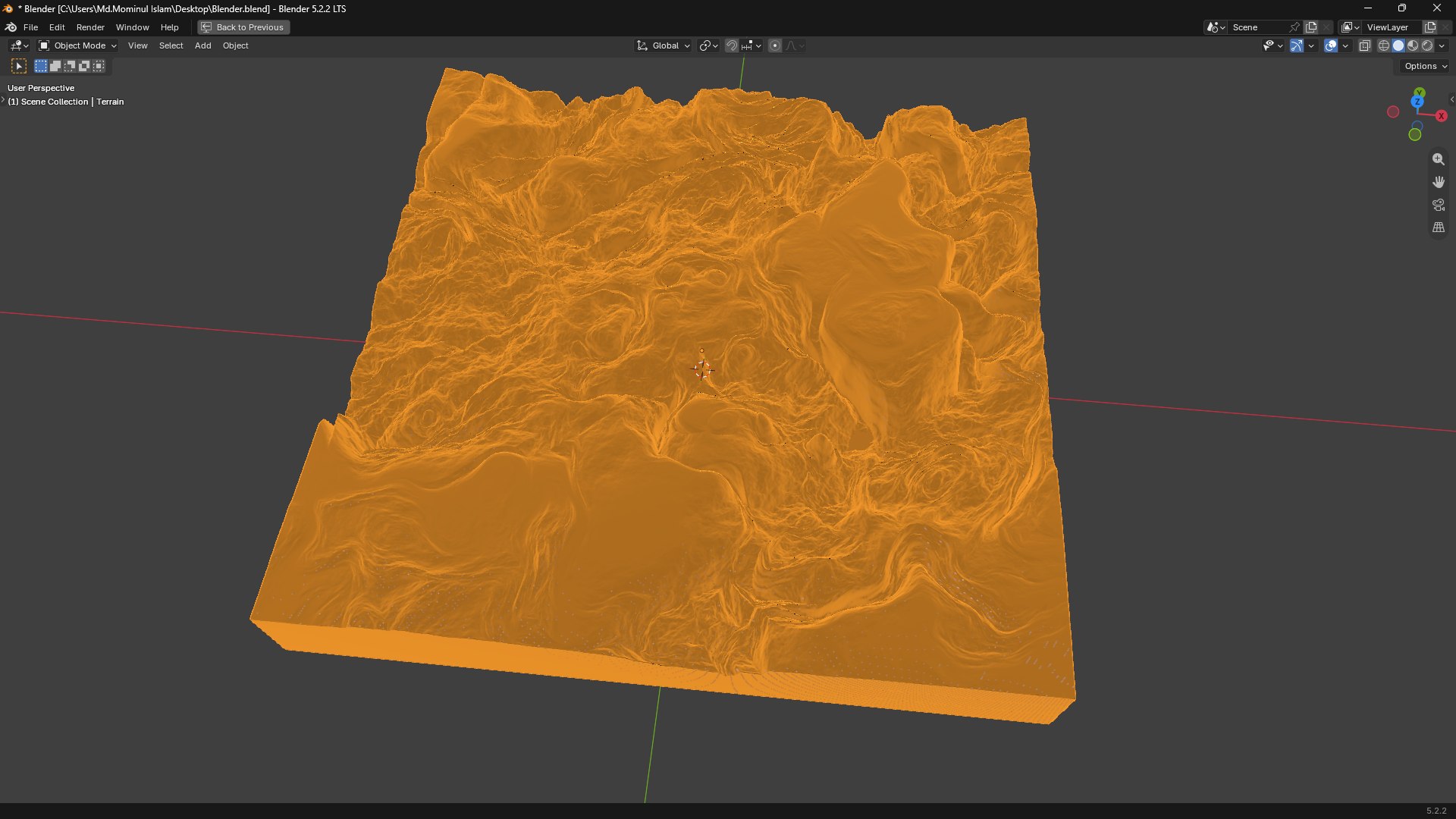The image size is (1456, 819).
Task: Open the Edit menu
Action: click(x=57, y=27)
